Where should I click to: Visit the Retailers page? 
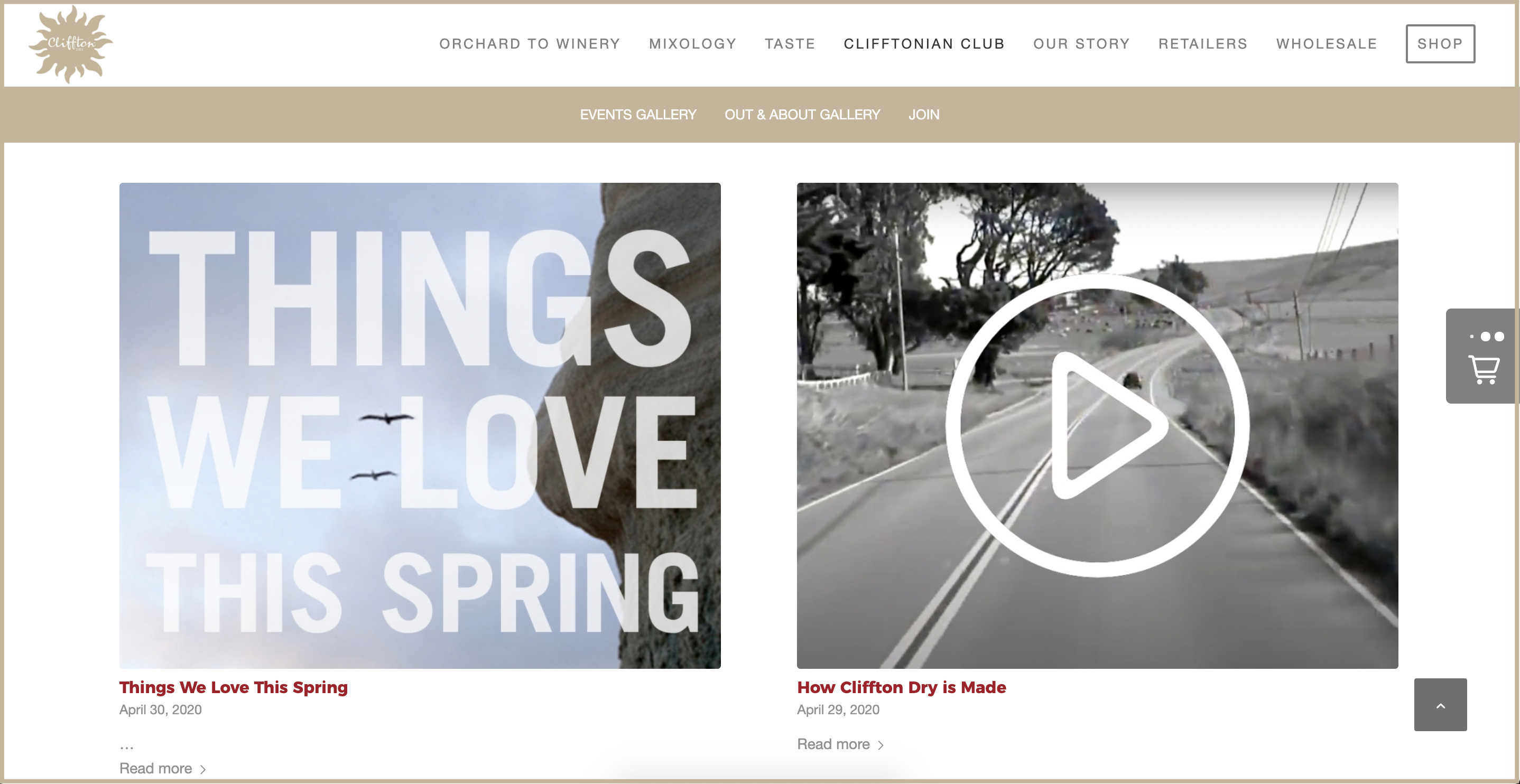pos(1203,44)
